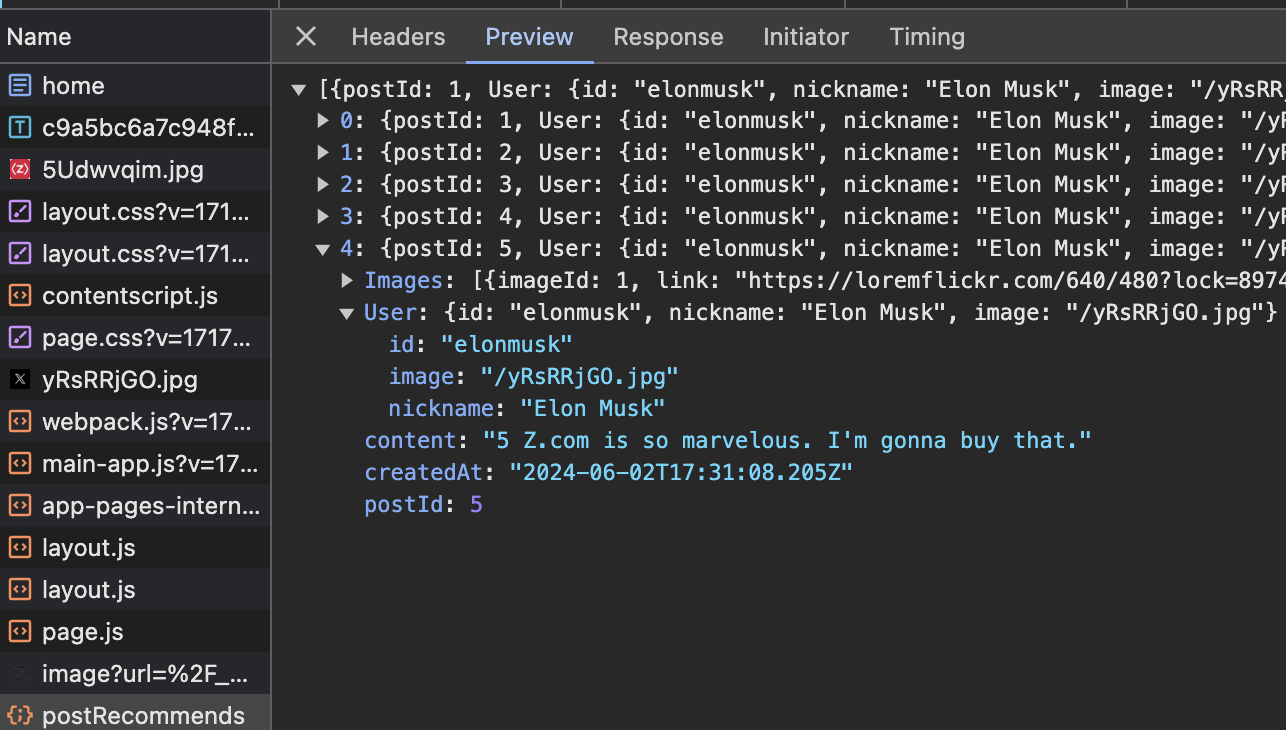
Task: Collapse the User object property
Action: point(347,313)
